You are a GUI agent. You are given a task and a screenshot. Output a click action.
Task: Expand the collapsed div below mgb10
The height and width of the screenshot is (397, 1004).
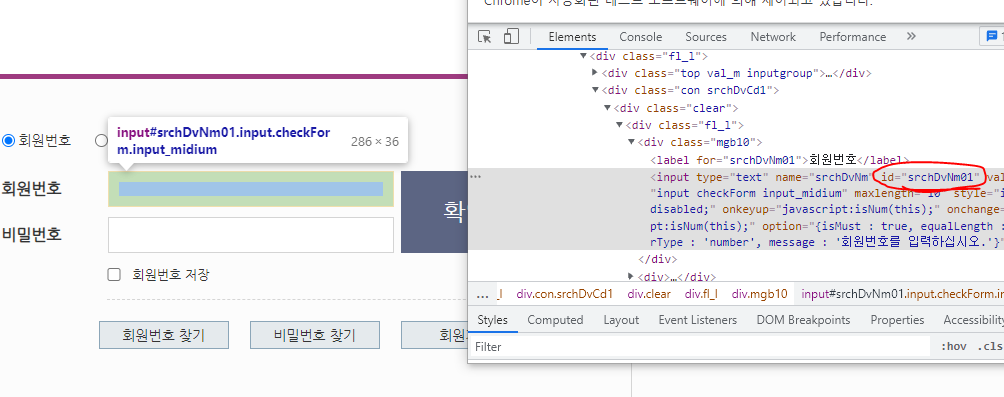pyautogui.click(x=631, y=277)
